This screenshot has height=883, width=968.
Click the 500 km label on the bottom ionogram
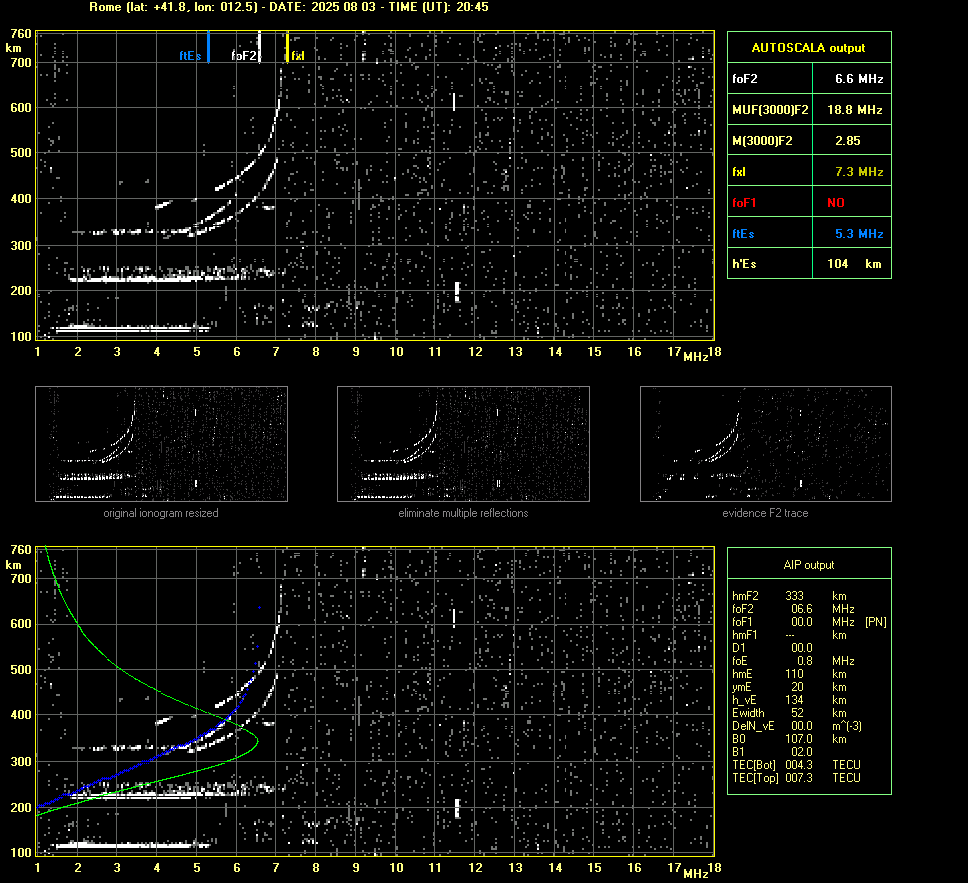tap(20, 669)
